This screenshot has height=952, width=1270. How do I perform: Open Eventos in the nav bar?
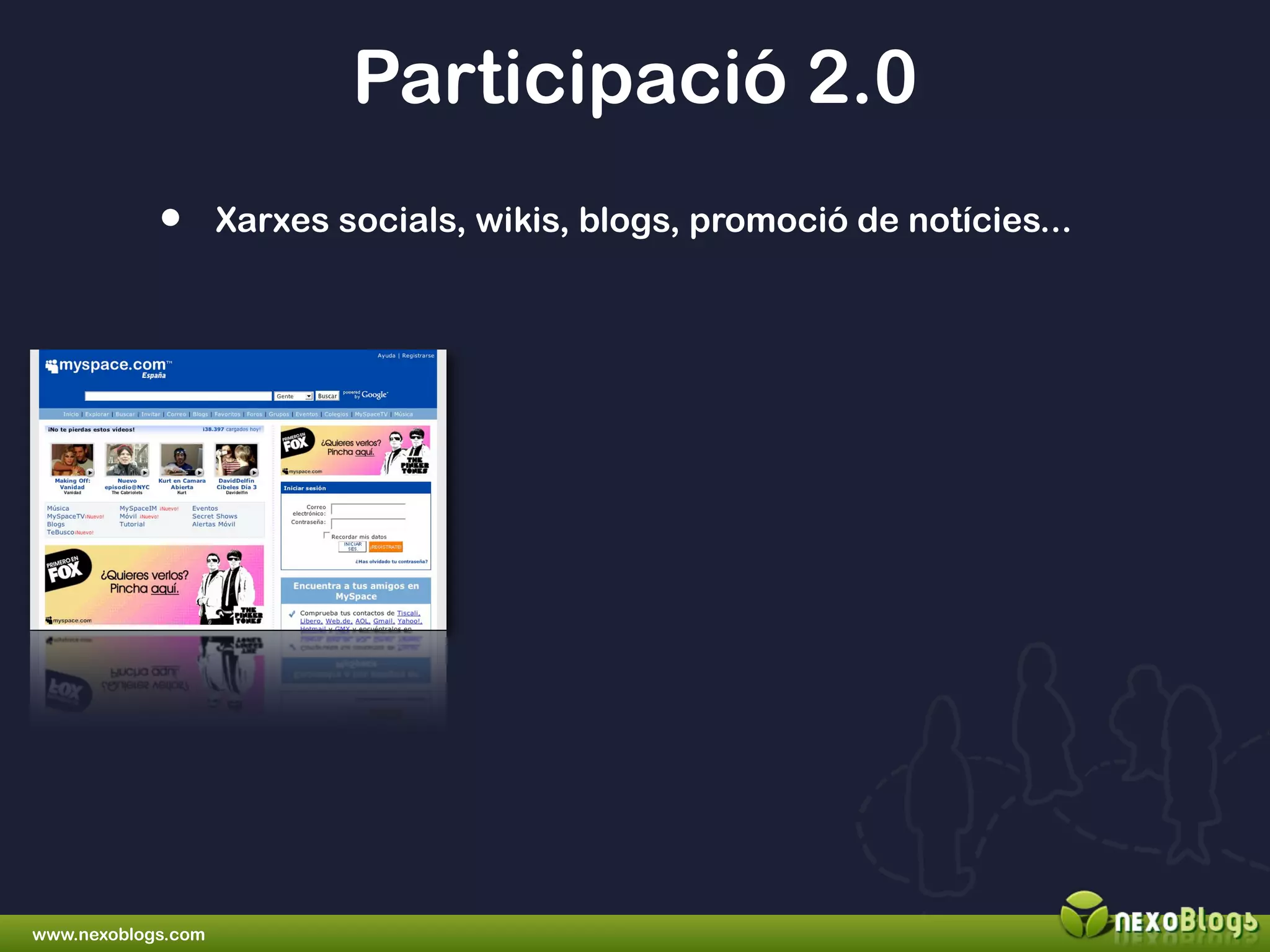click(x=307, y=414)
